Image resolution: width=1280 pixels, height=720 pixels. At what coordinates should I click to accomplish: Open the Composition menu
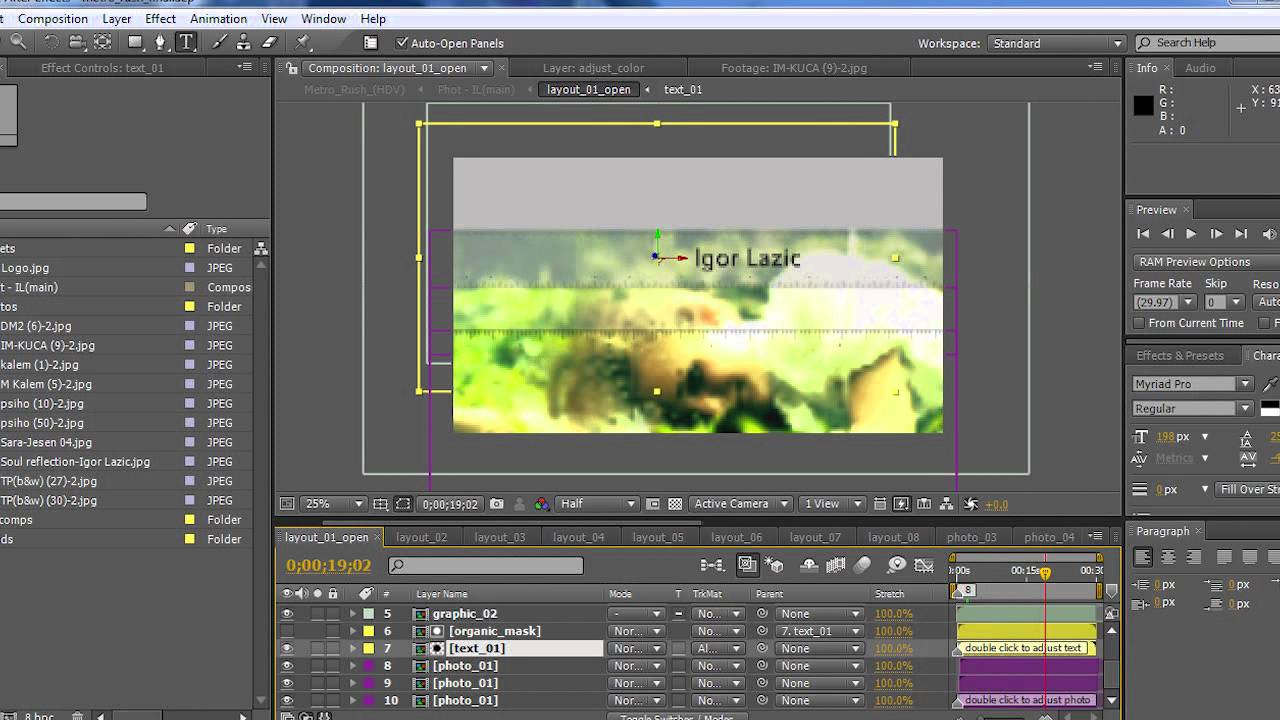coord(53,18)
